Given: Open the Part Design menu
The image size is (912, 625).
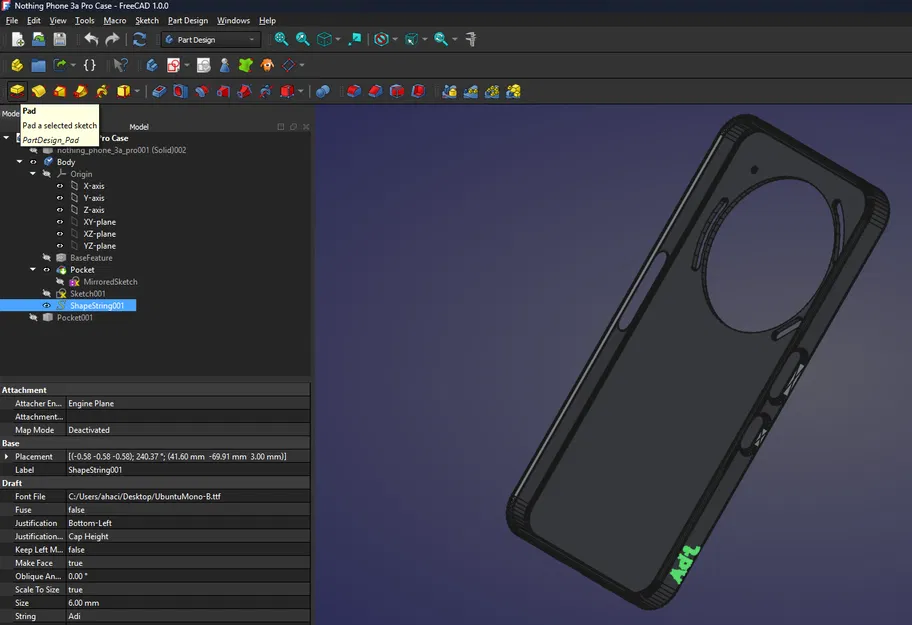Looking at the screenshot, I should [188, 20].
